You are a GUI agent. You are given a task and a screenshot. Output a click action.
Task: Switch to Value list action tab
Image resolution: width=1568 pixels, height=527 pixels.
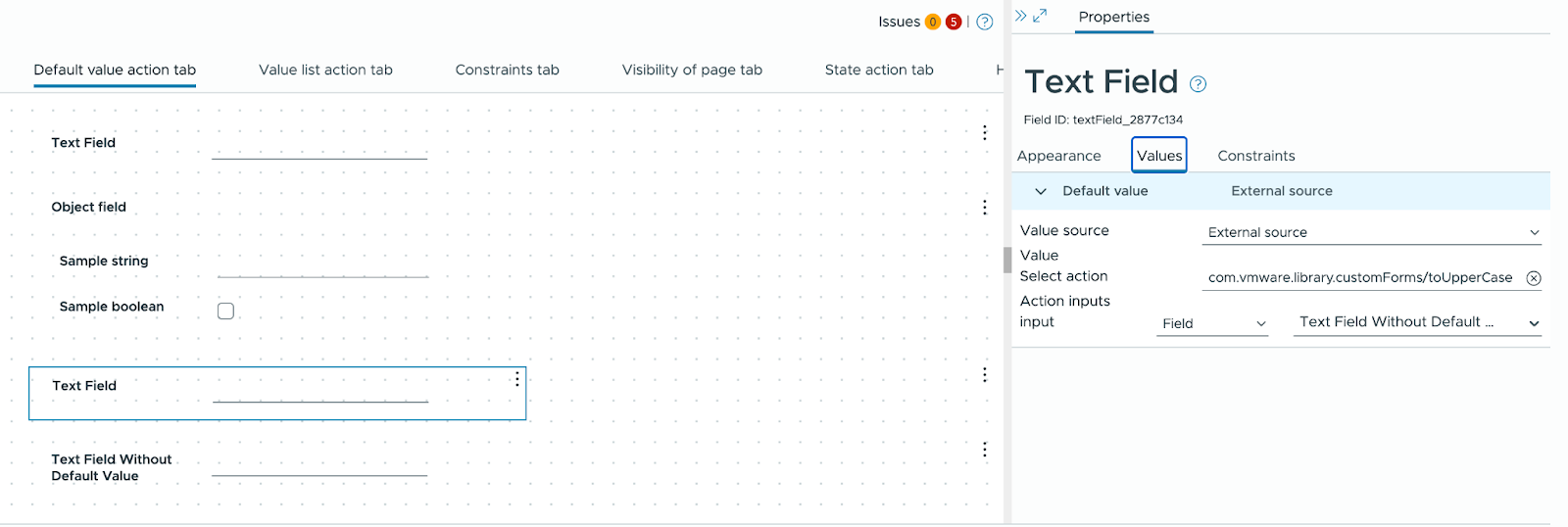coord(325,71)
